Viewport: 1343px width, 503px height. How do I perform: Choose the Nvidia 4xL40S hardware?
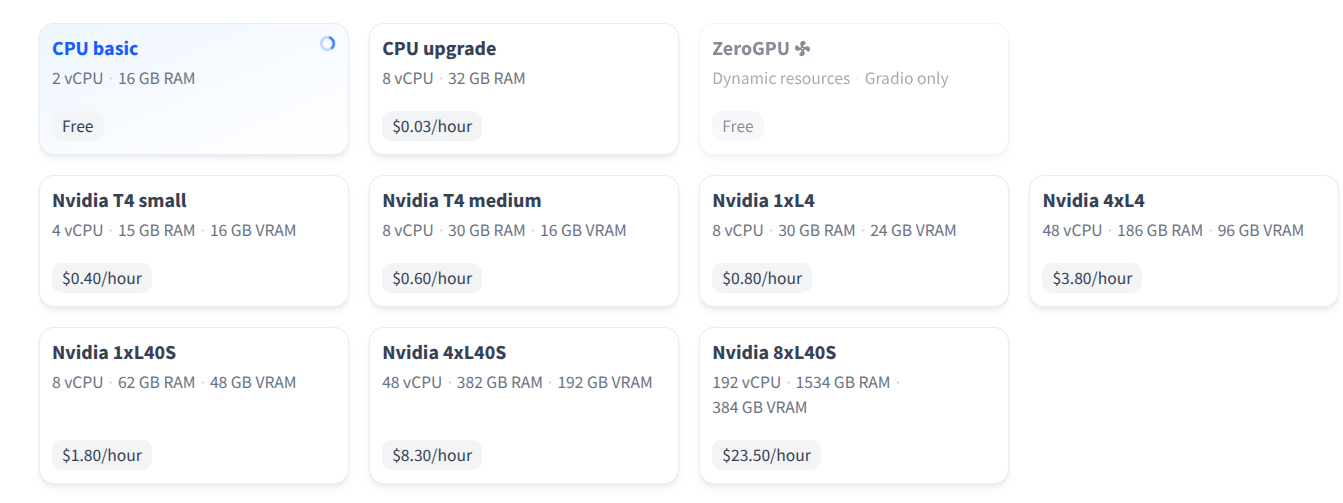tap(524, 406)
